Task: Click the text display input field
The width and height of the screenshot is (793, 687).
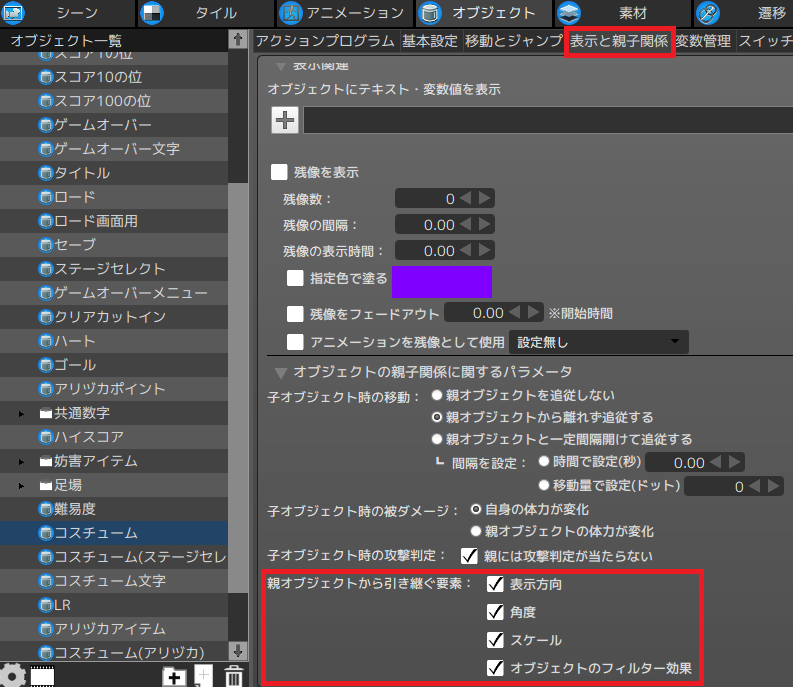Action: click(x=548, y=120)
